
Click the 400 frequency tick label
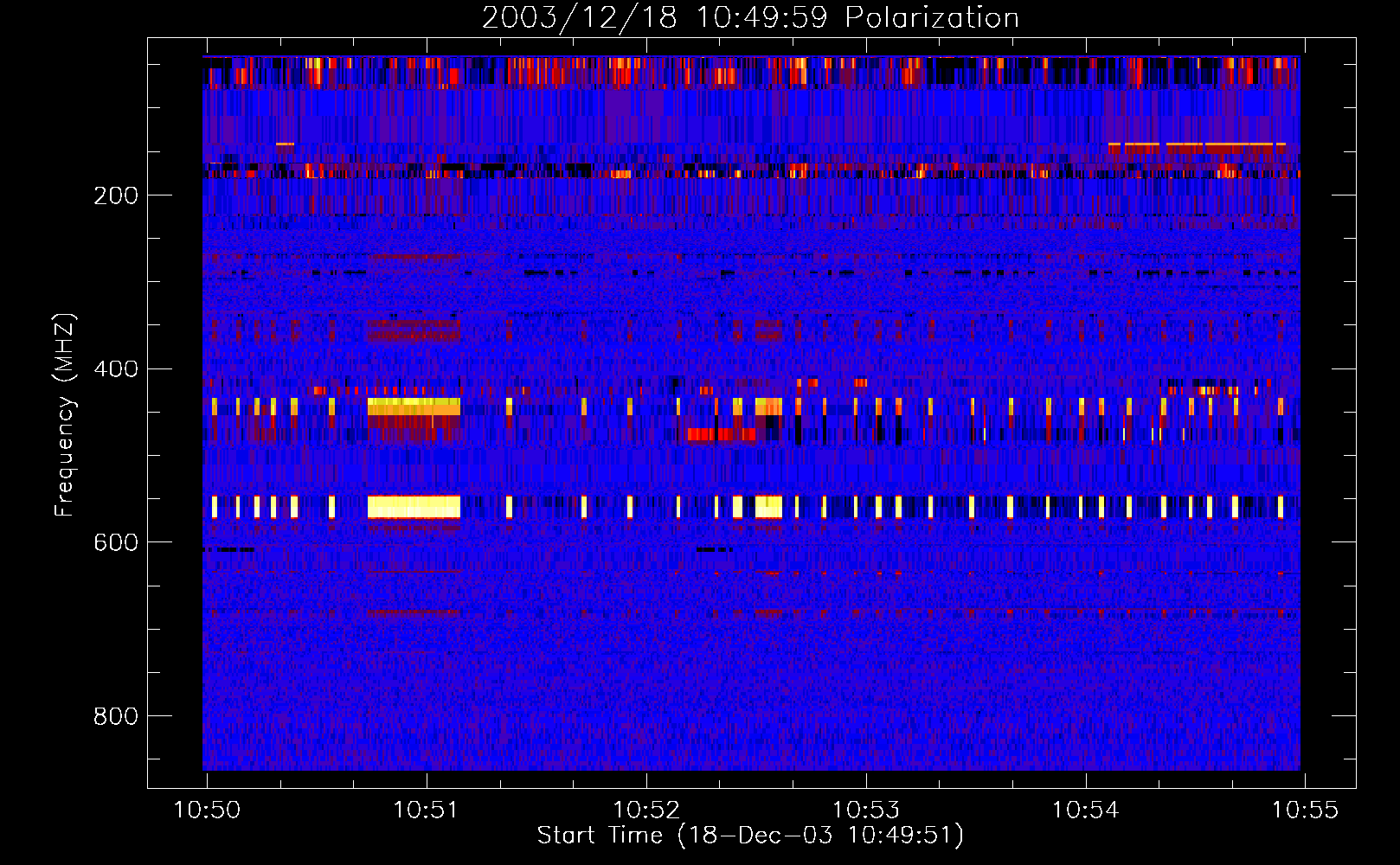[x=116, y=369]
